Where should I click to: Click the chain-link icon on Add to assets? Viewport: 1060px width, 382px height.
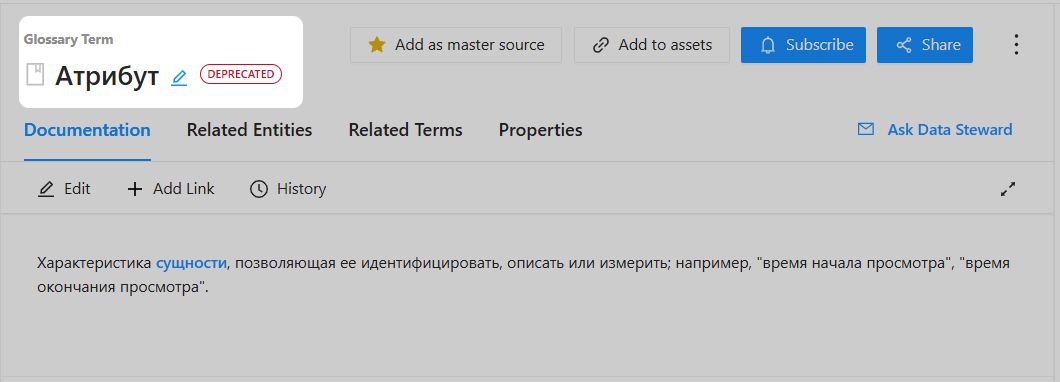click(x=600, y=45)
